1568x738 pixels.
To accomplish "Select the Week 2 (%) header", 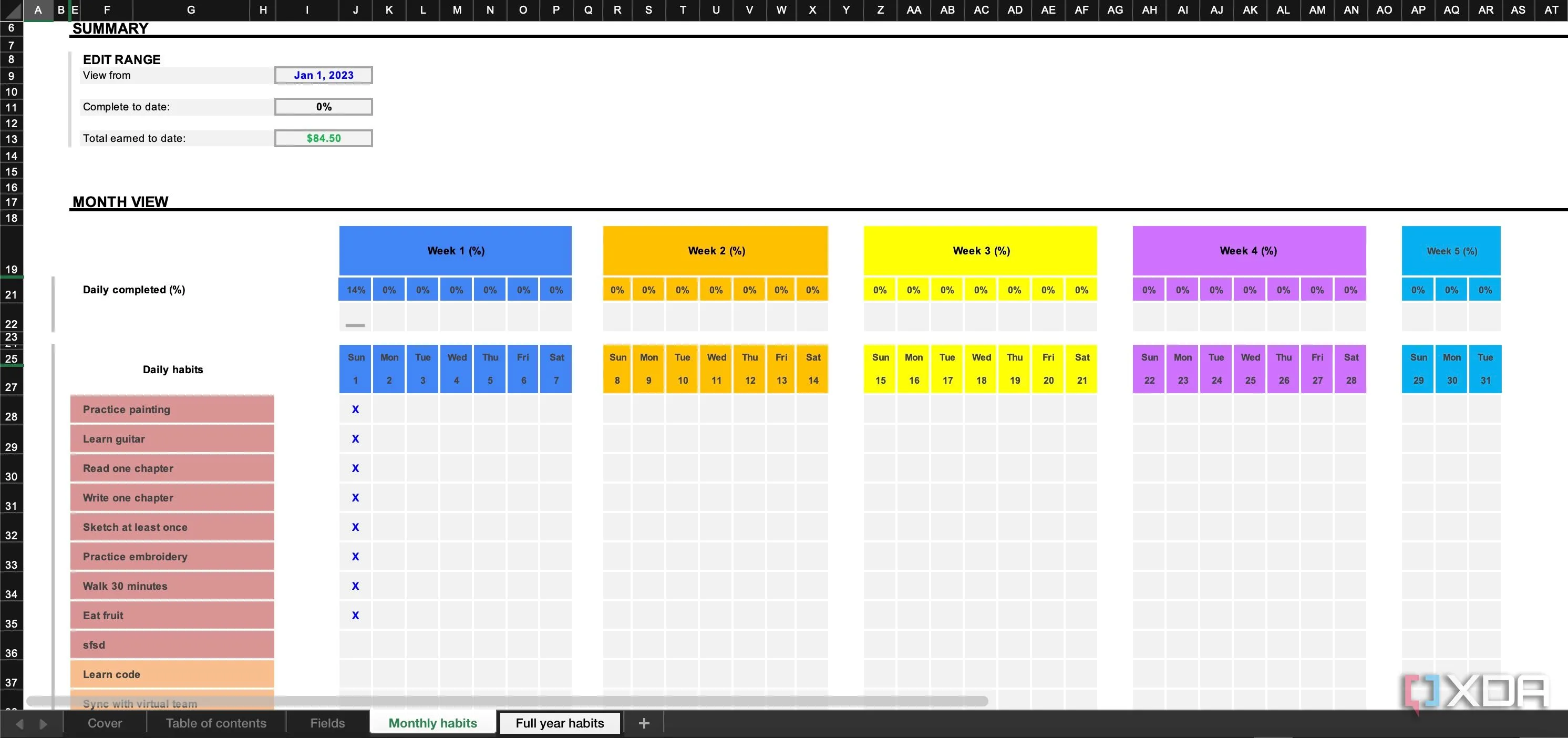I will coord(716,251).
